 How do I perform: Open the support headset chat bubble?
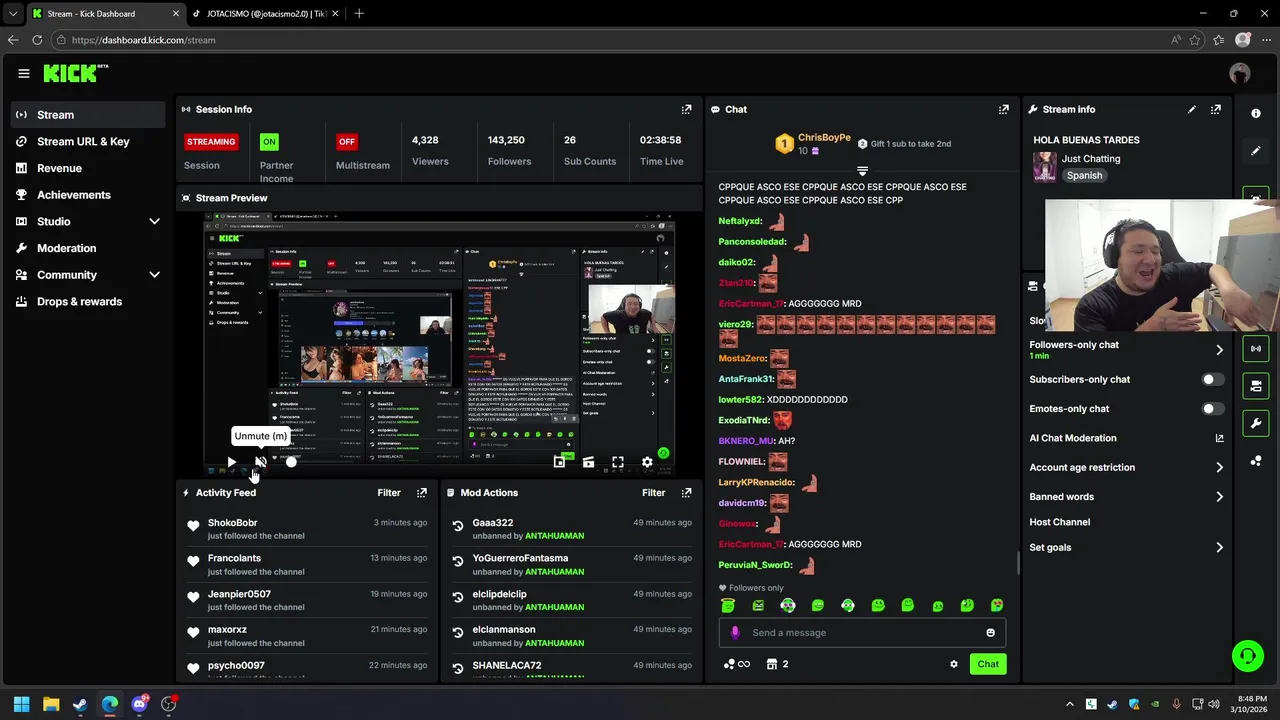pos(1247,656)
